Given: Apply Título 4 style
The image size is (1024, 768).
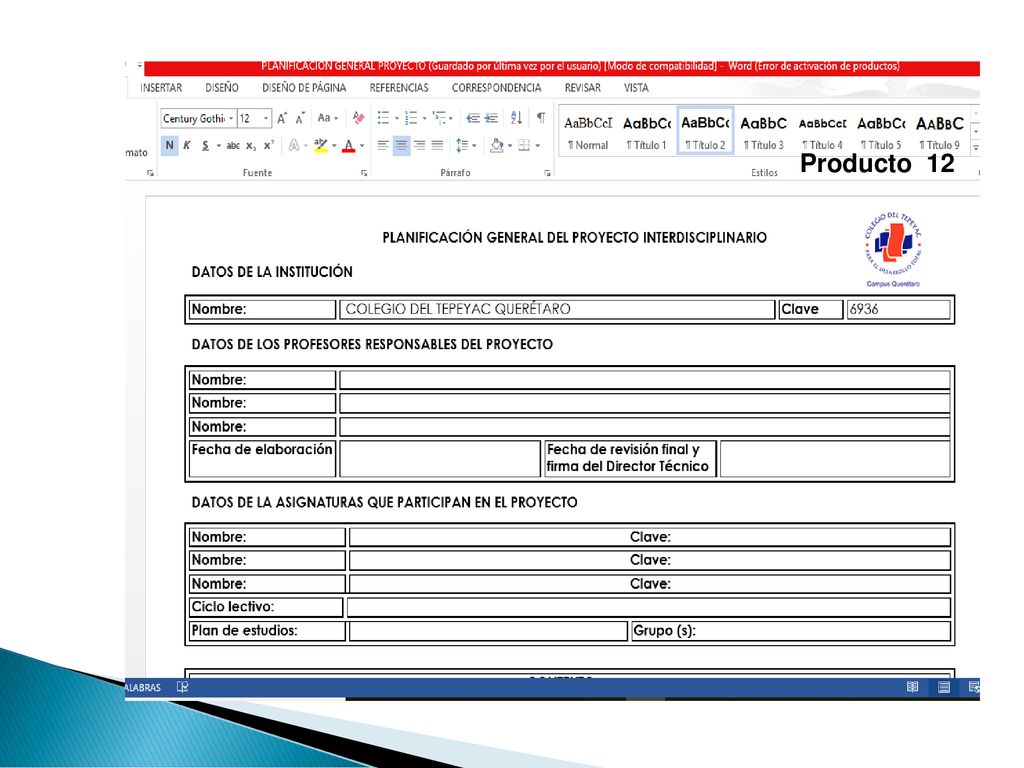Looking at the screenshot, I should (822, 132).
